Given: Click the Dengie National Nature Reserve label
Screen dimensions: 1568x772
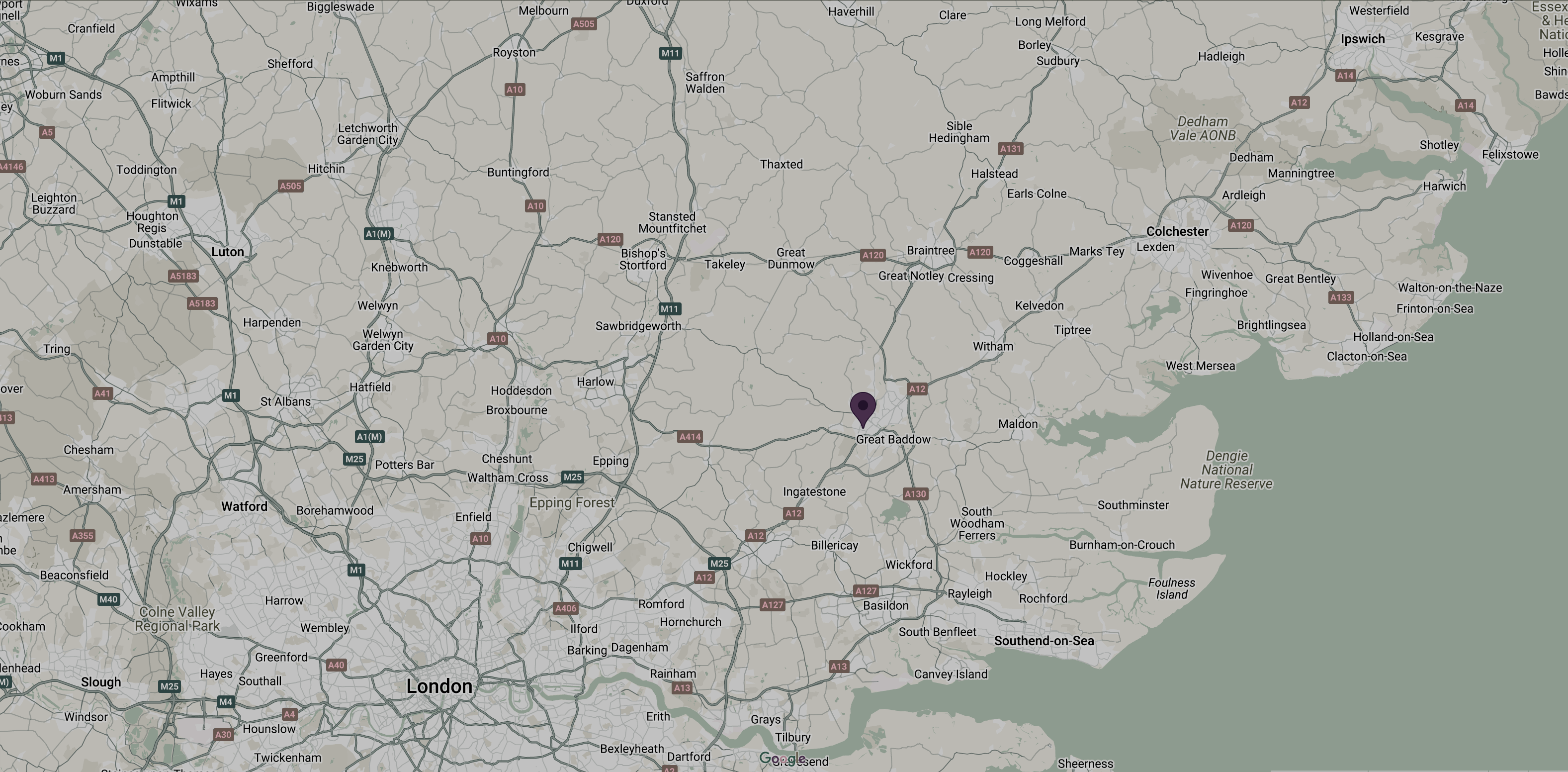Looking at the screenshot, I should click(1226, 470).
